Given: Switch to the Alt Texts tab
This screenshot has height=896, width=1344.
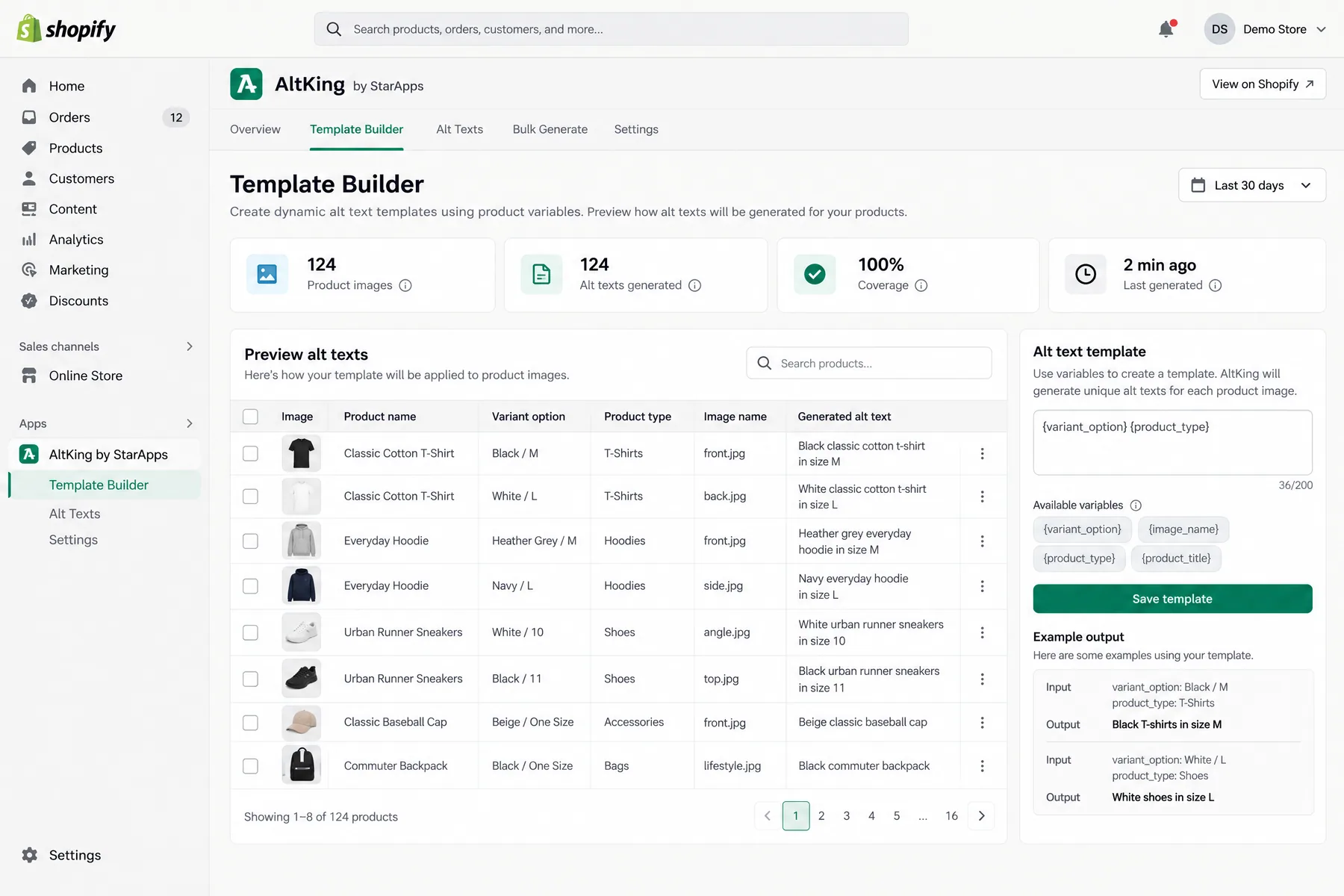Looking at the screenshot, I should (459, 129).
